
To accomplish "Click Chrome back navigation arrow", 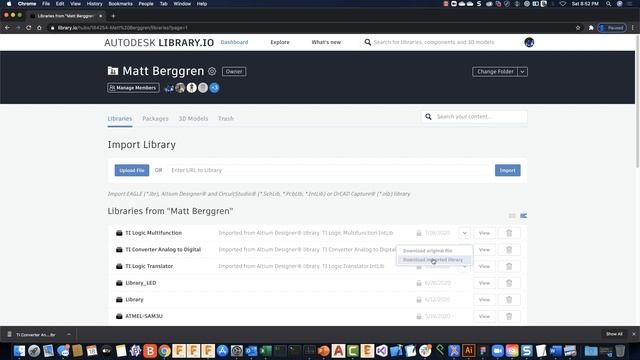I will 7,28.
